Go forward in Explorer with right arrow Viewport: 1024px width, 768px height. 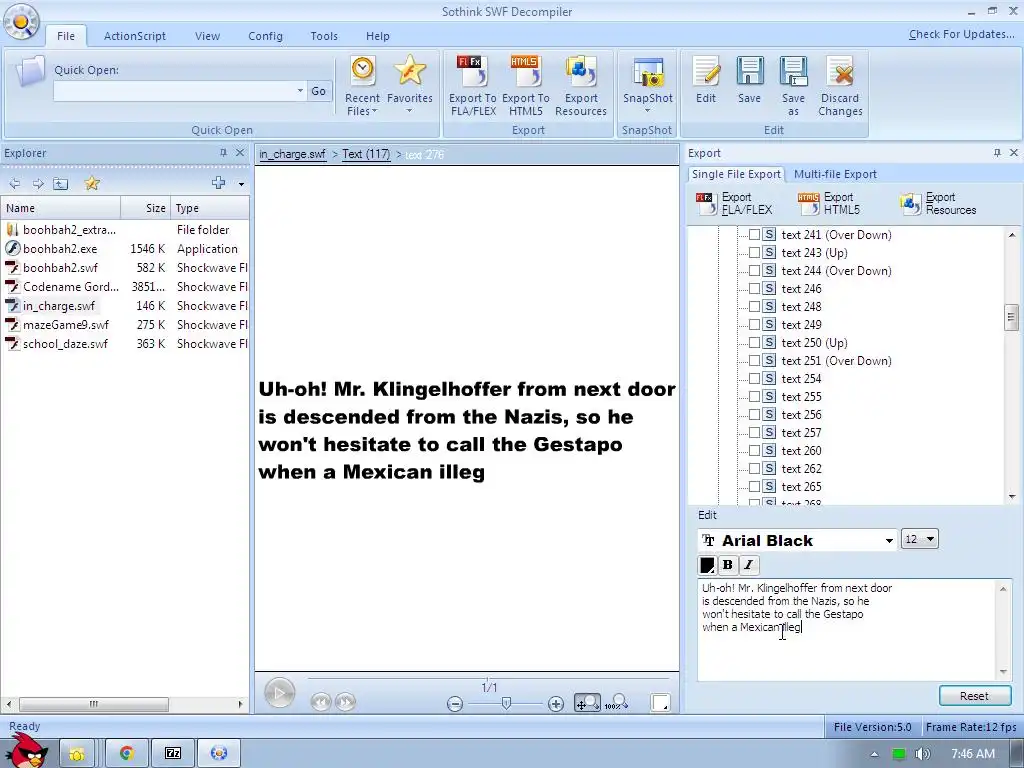(x=38, y=184)
